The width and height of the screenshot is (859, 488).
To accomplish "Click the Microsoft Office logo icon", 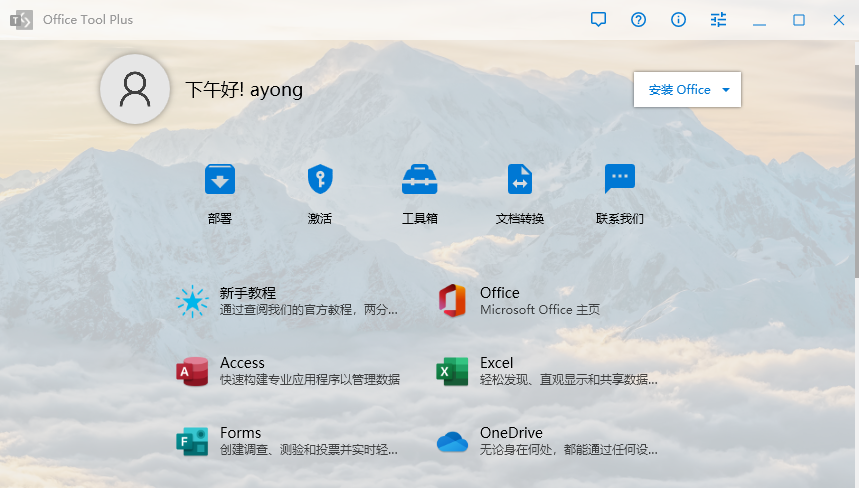I will (453, 301).
